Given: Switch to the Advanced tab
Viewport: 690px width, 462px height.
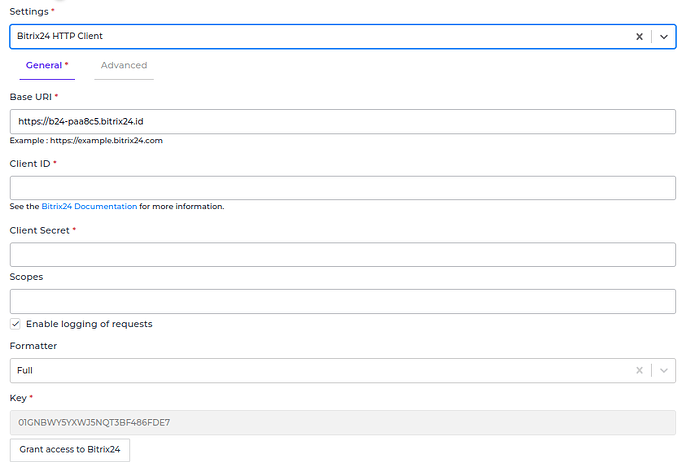Looking at the screenshot, I should pyautogui.click(x=124, y=66).
